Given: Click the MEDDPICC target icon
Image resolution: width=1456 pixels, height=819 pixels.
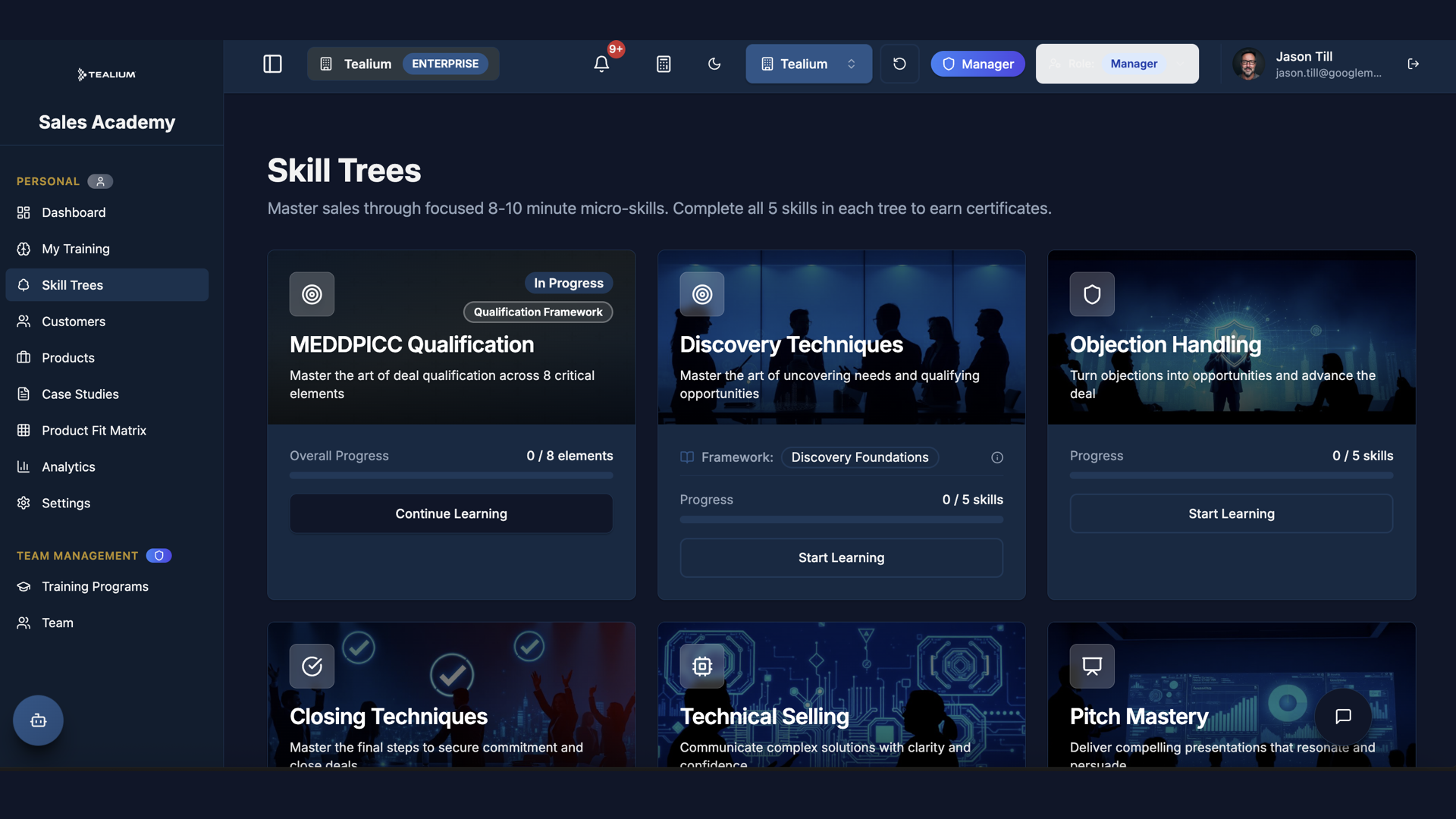Looking at the screenshot, I should (312, 294).
